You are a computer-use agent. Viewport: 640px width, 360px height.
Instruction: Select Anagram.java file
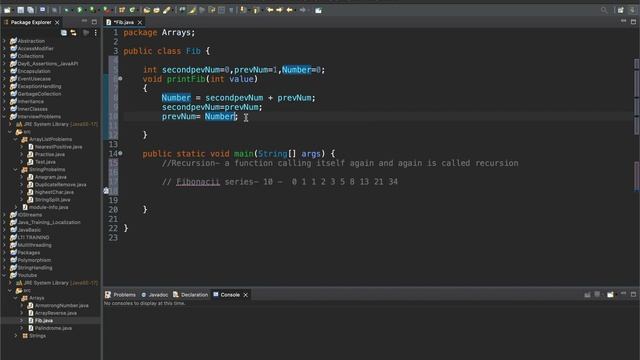(51, 177)
